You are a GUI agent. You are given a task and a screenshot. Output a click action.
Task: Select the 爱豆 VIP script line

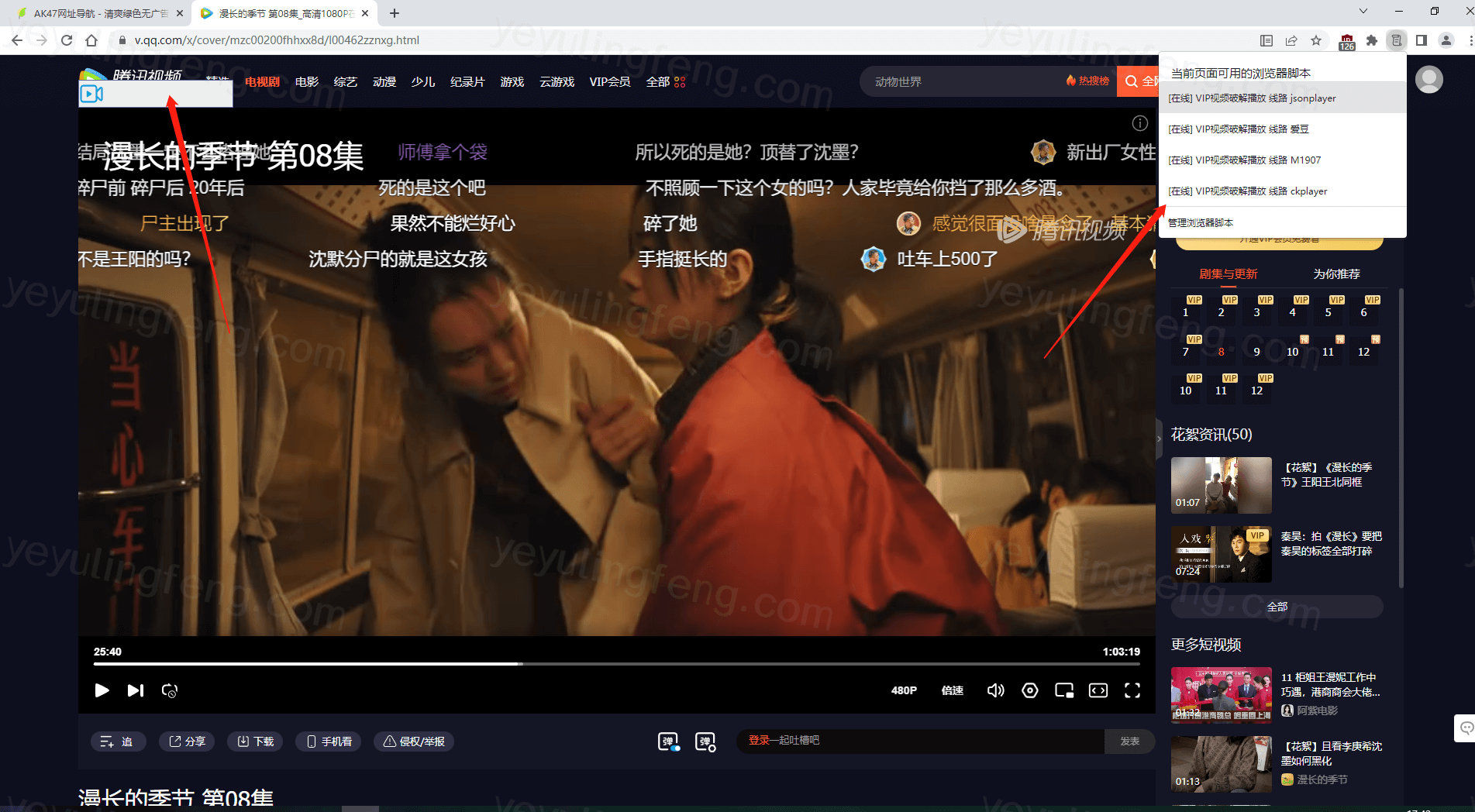[x=1283, y=129]
